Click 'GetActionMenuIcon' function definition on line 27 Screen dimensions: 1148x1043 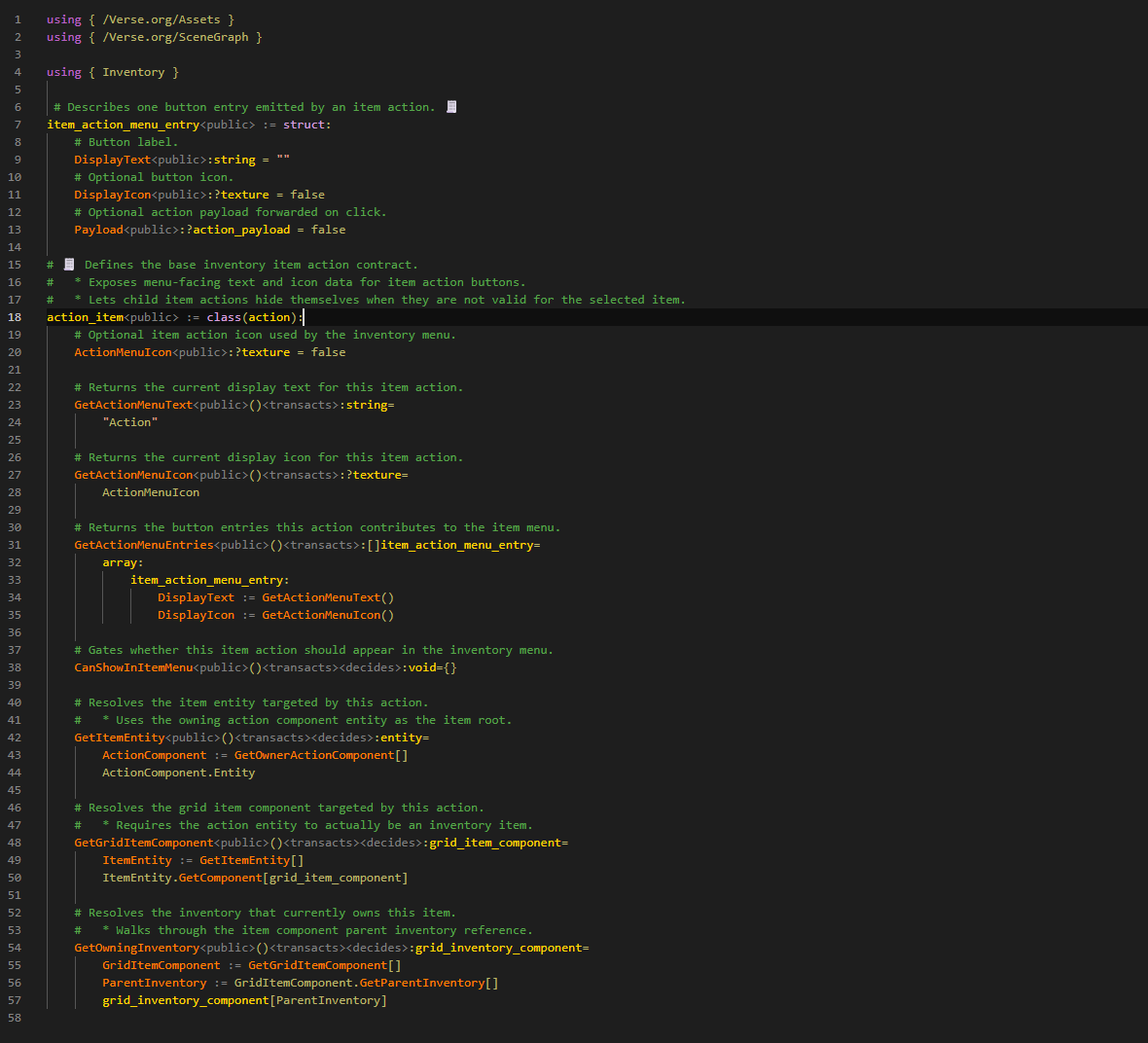point(133,476)
